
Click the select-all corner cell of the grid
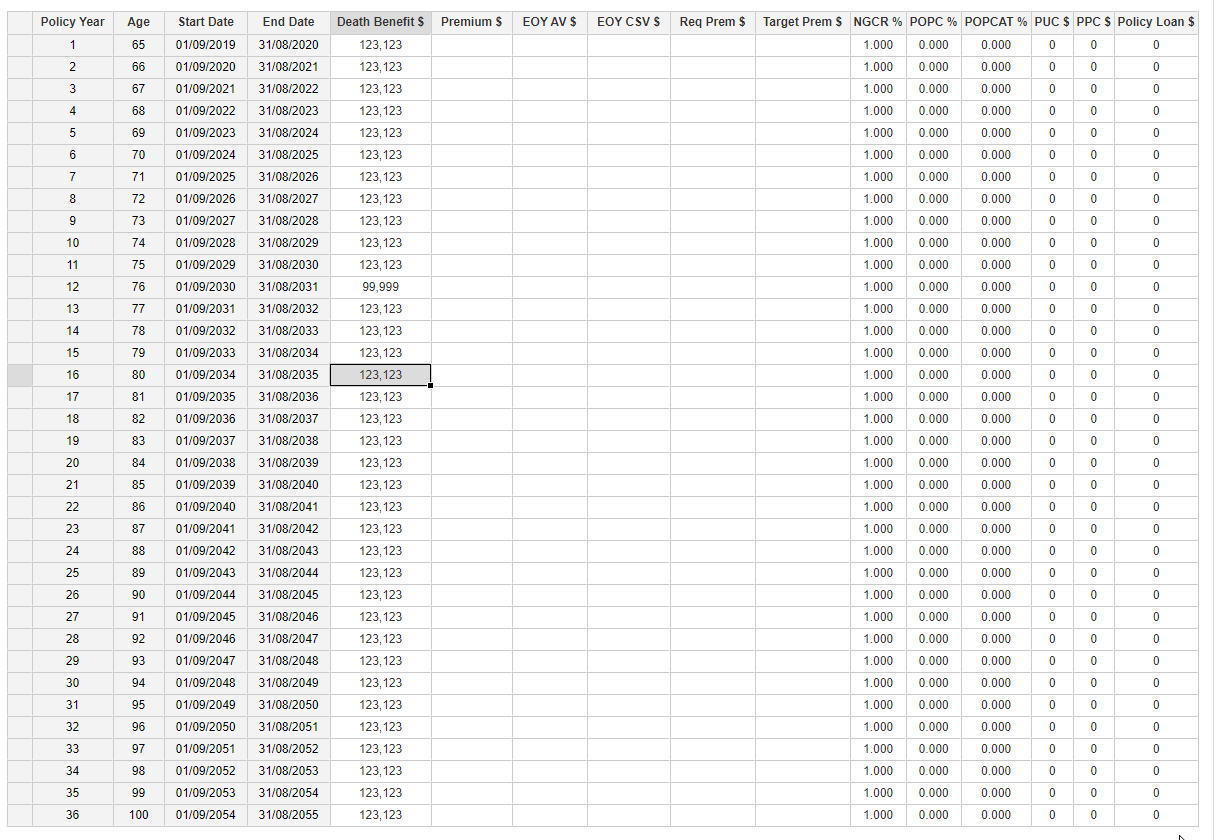click(x=20, y=22)
